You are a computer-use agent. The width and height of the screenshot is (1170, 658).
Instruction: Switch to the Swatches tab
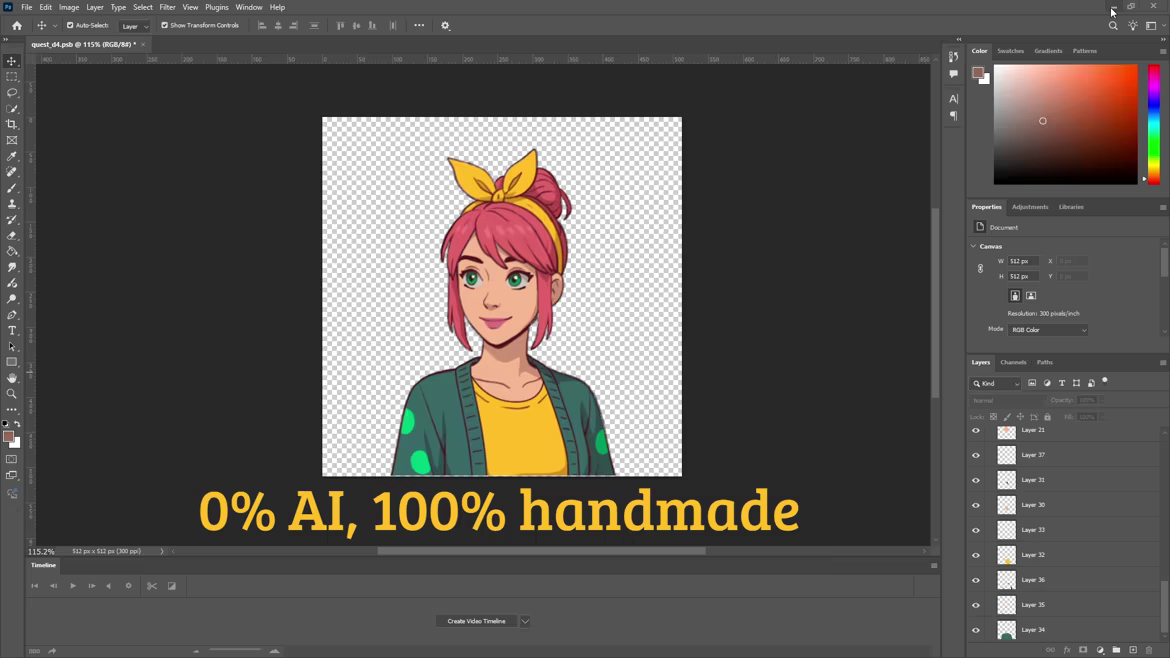(x=1010, y=51)
